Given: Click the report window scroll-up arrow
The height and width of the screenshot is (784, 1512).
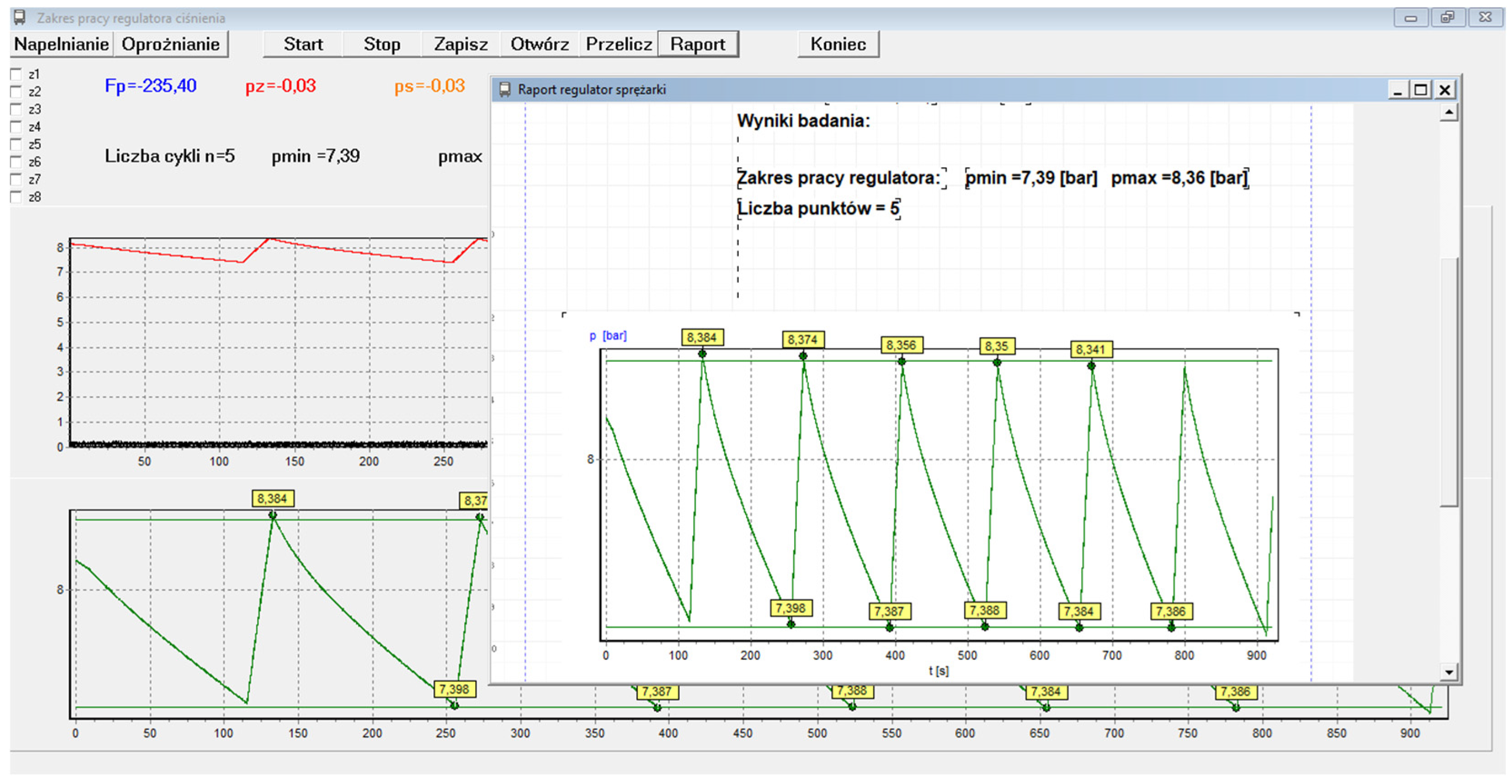Looking at the screenshot, I should pyautogui.click(x=1448, y=112).
